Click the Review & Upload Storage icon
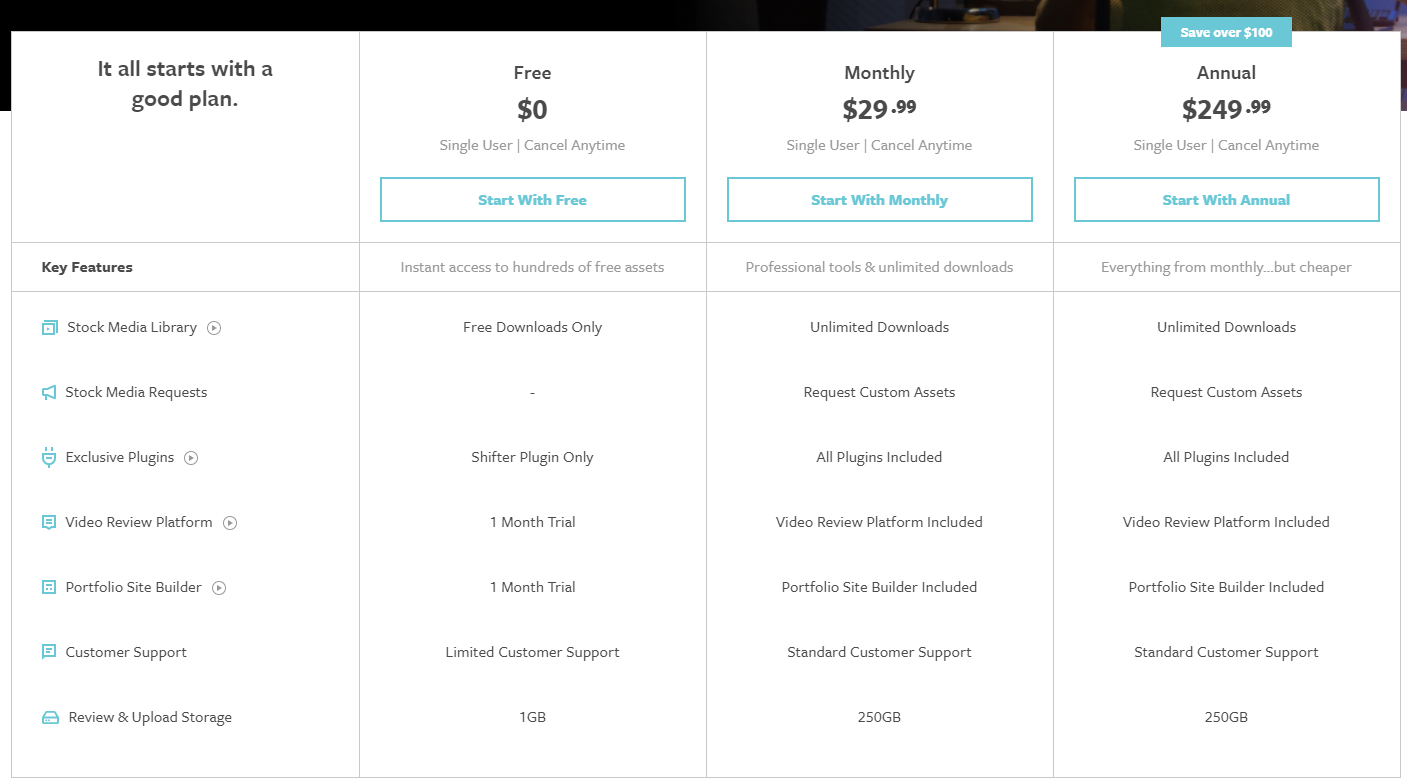1407x780 pixels. pyautogui.click(x=50, y=718)
